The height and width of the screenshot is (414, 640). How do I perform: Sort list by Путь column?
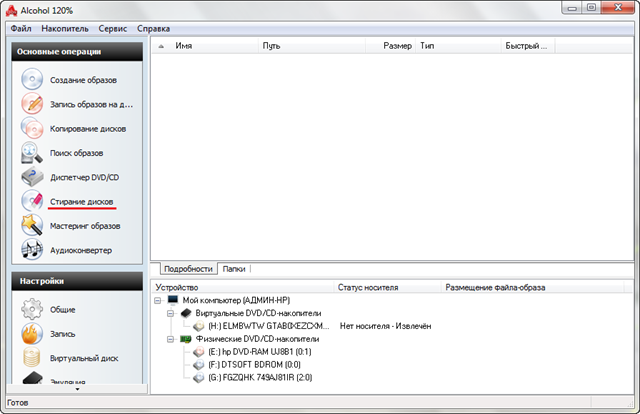pos(311,46)
